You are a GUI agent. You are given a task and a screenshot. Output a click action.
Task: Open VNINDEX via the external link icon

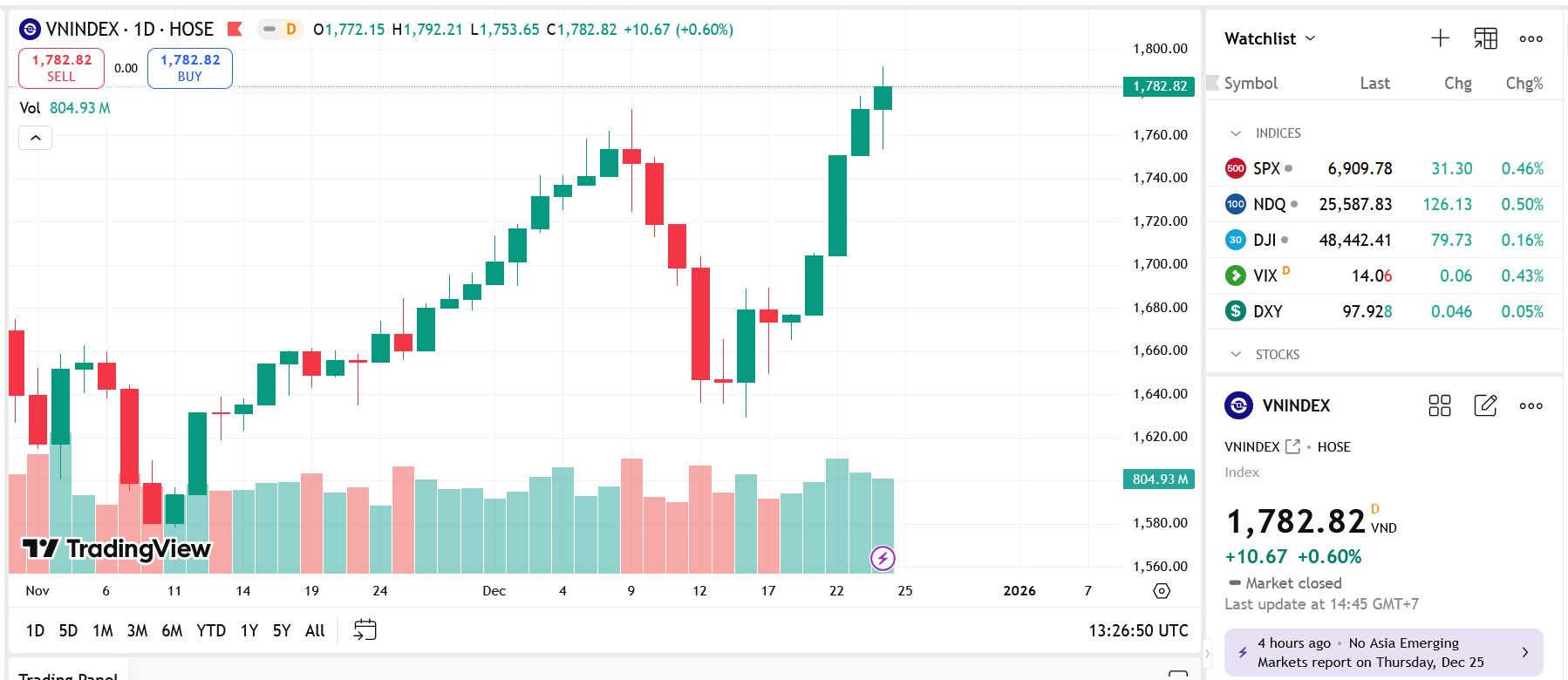point(1292,445)
